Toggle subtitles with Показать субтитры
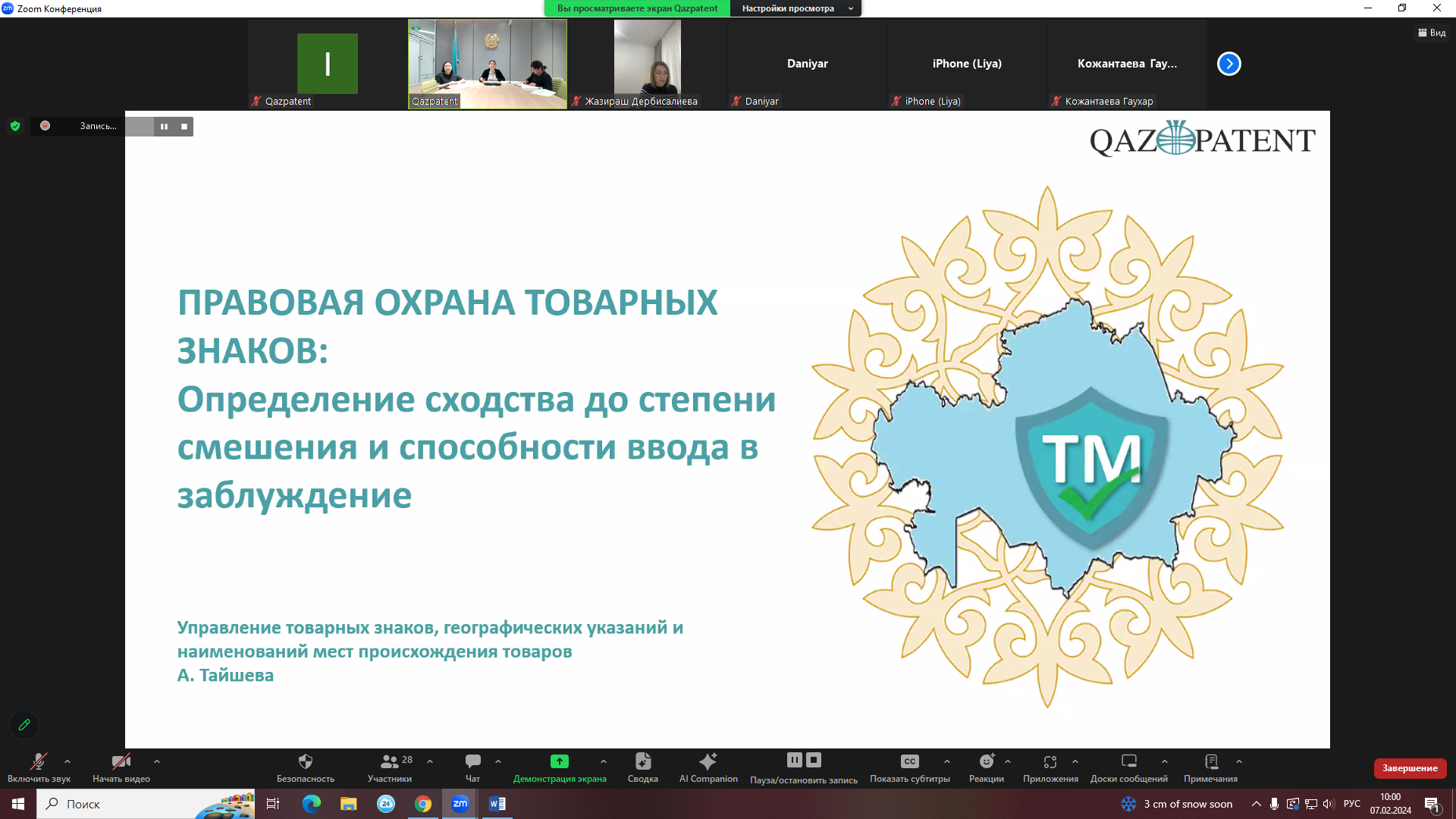The height and width of the screenshot is (819, 1456). [909, 761]
